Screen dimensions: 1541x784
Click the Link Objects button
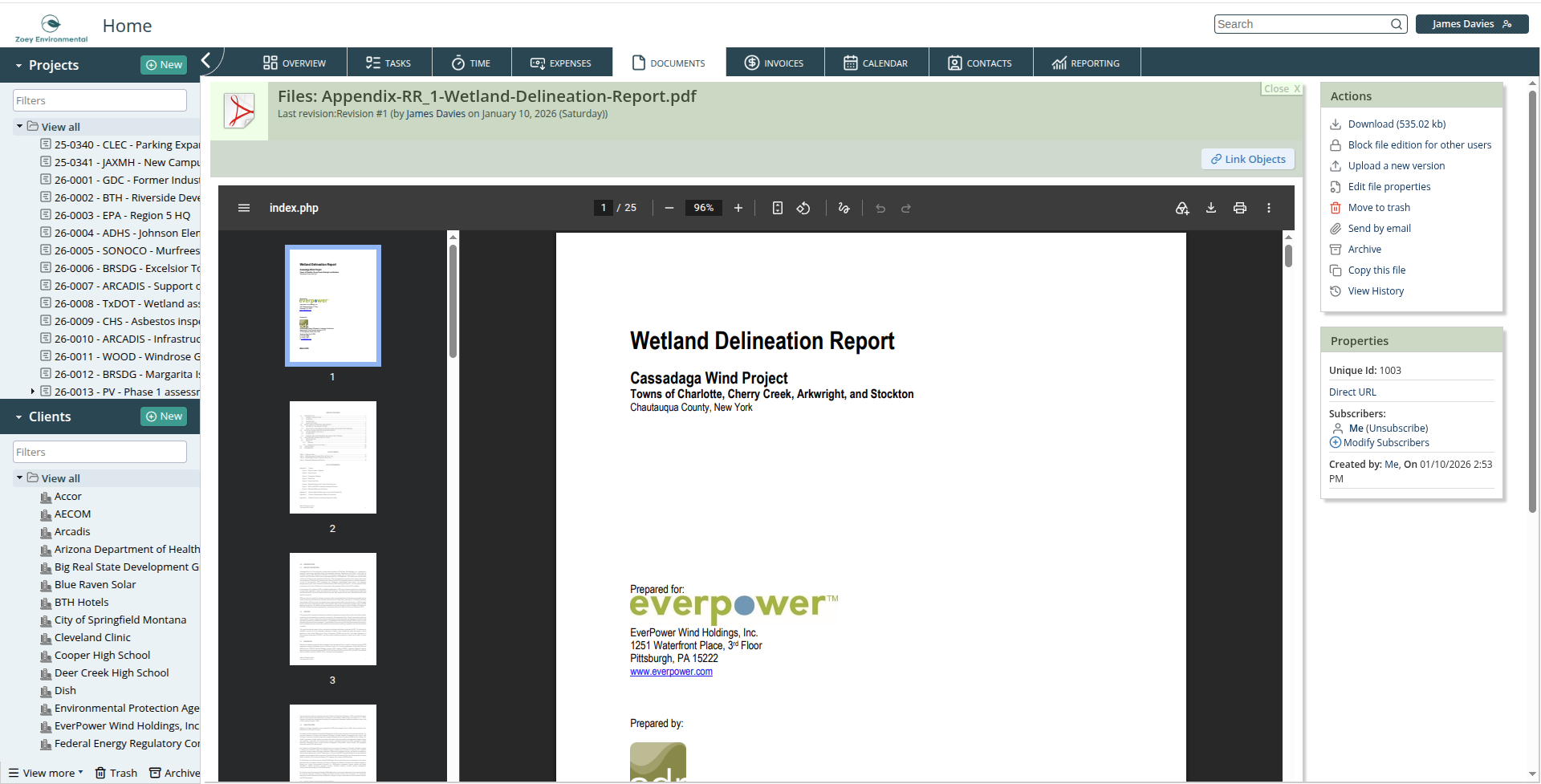pyautogui.click(x=1248, y=159)
